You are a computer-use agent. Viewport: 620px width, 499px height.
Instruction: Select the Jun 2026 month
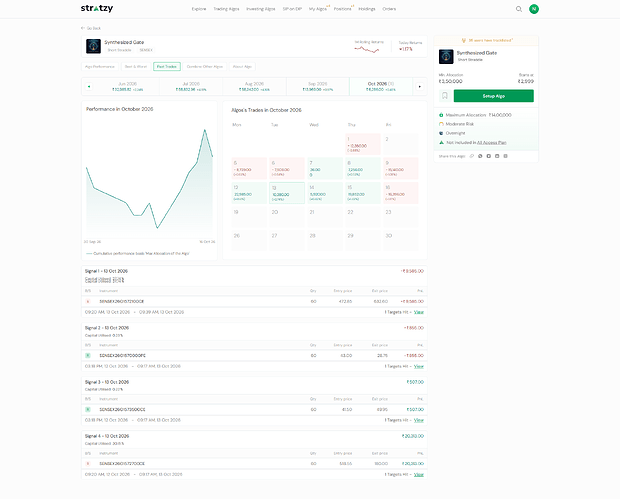pos(128,86)
